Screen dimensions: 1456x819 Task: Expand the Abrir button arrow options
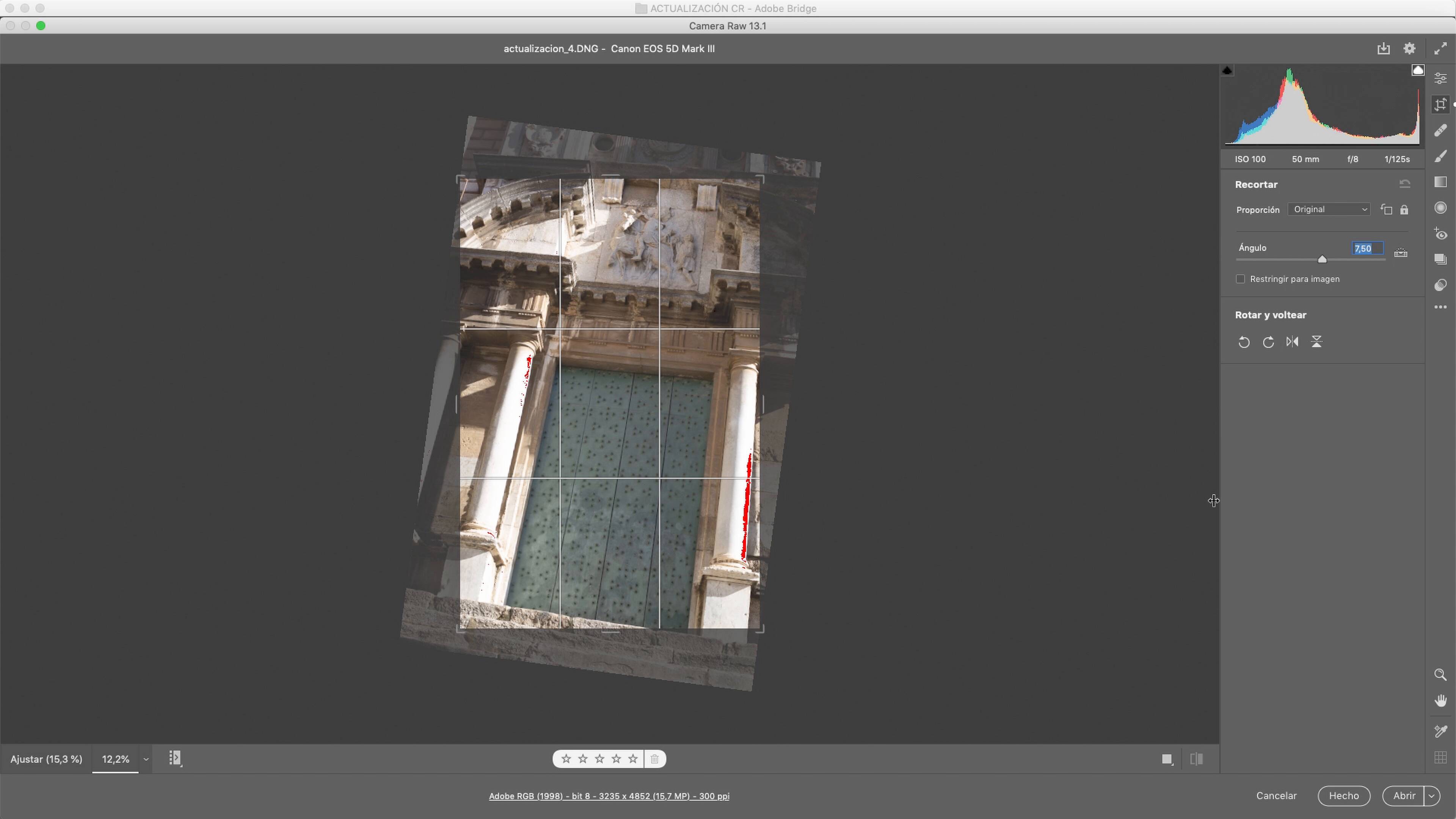1432,796
